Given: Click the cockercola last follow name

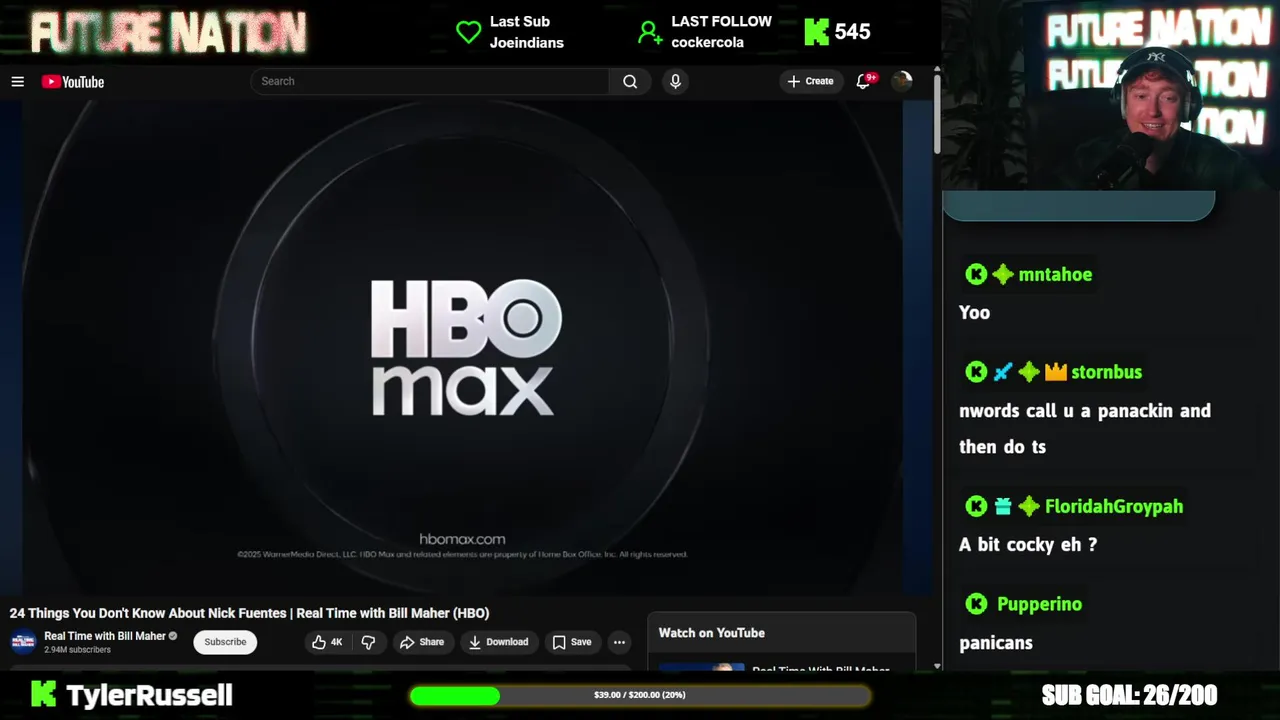Looking at the screenshot, I should (x=707, y=43).
